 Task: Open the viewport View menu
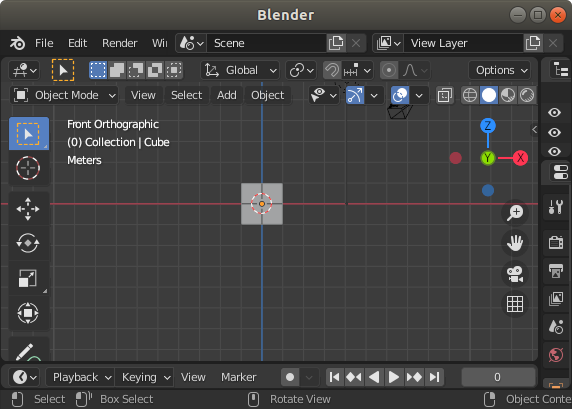(x=143, y=95)
